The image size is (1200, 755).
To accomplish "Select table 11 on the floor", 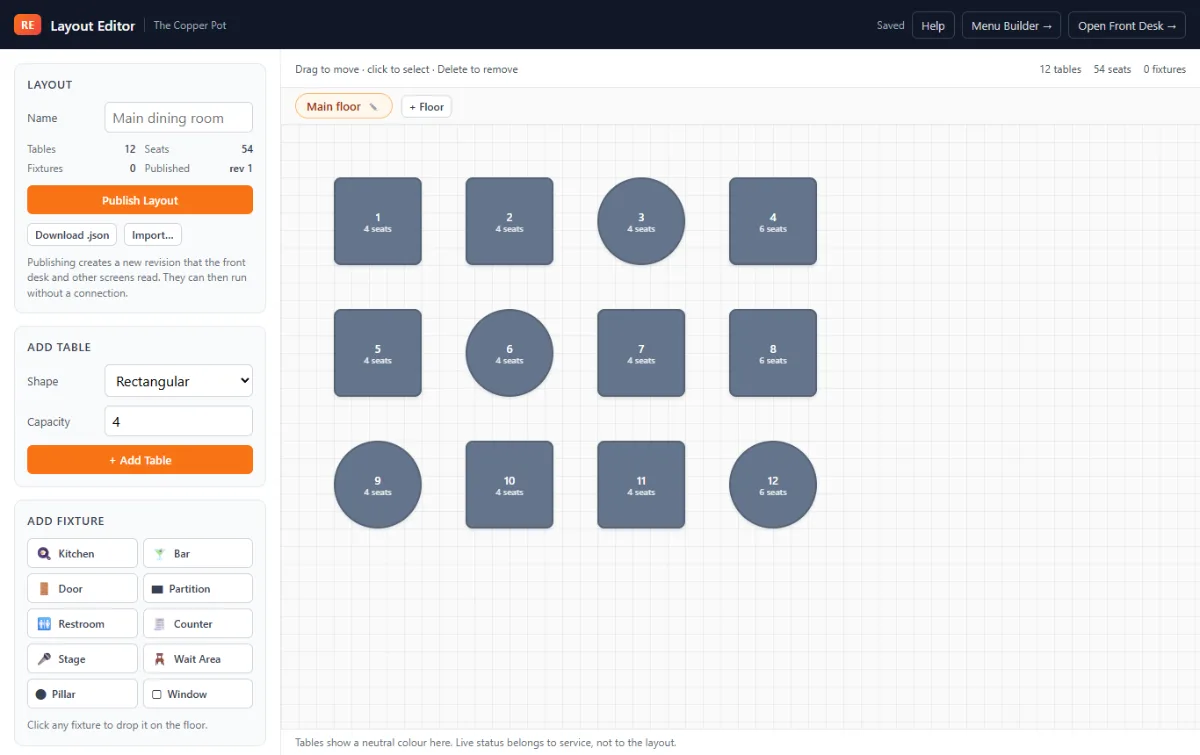I will pyautogui.click(x=641, y=485).
